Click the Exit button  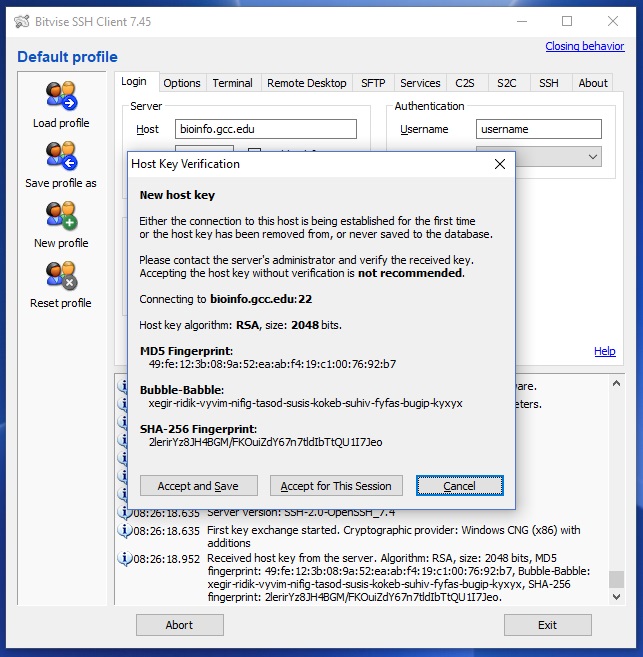(547, 625)
